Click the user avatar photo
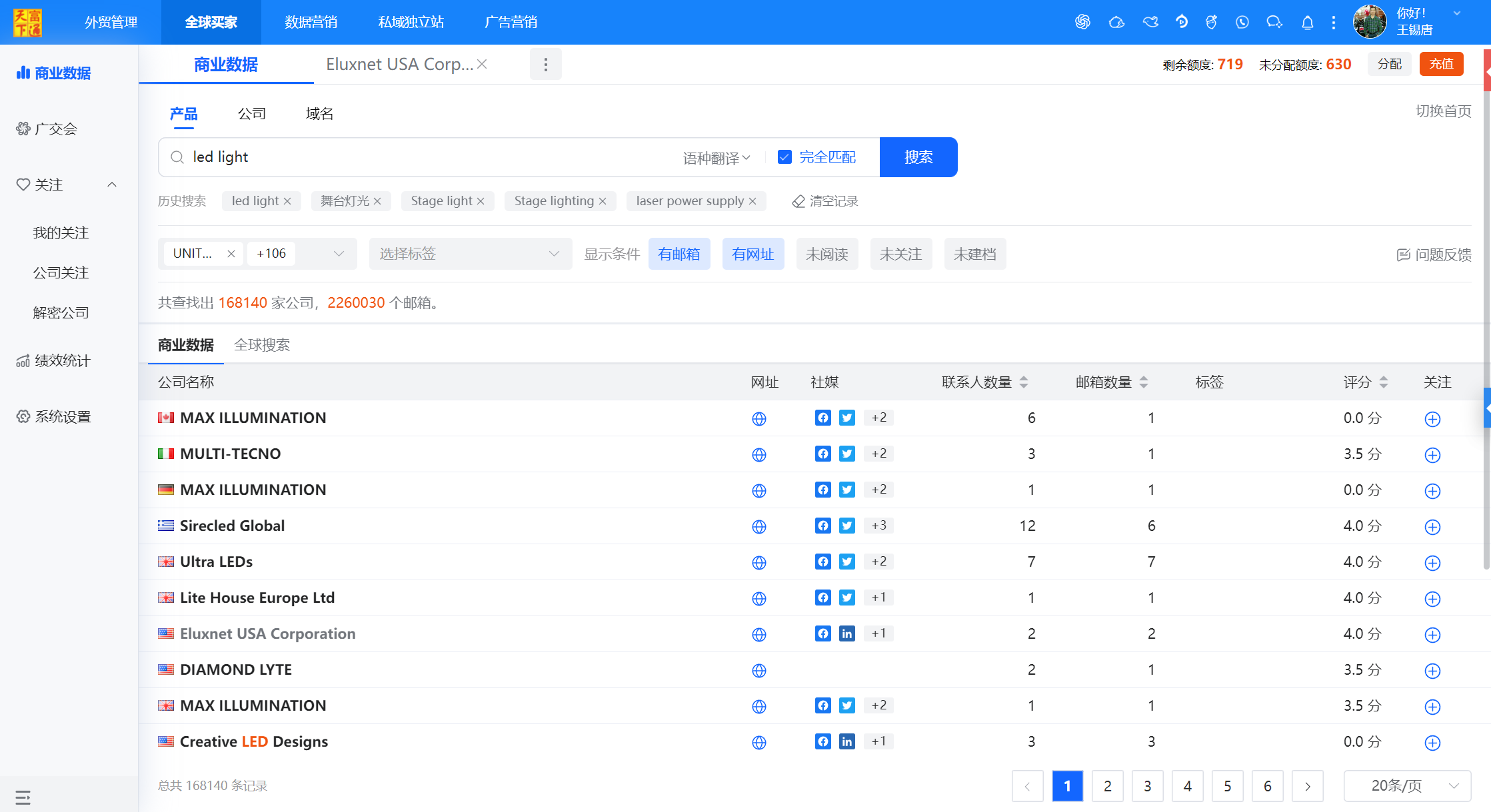The image size is (1491, 812). pyautogui.click(x=1370, y=22)
